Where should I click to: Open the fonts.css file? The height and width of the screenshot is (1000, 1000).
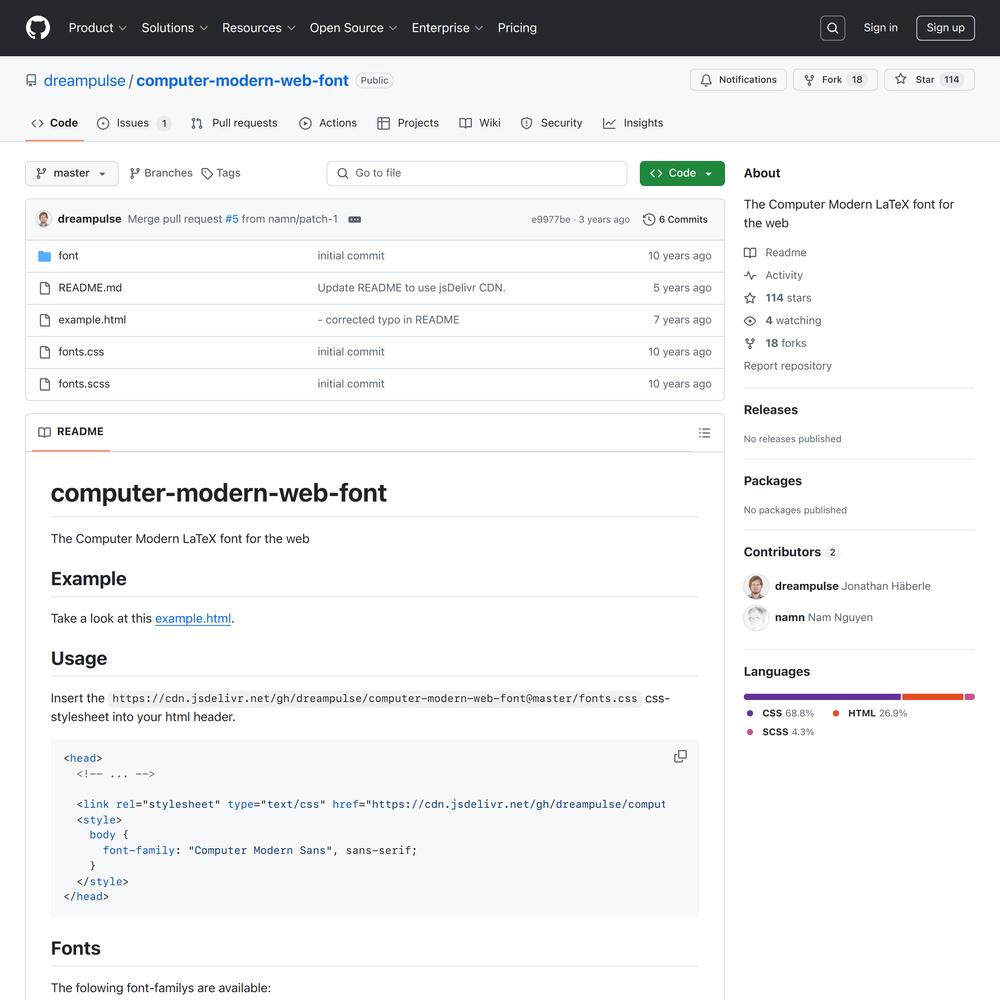click(x=81, y=351)
